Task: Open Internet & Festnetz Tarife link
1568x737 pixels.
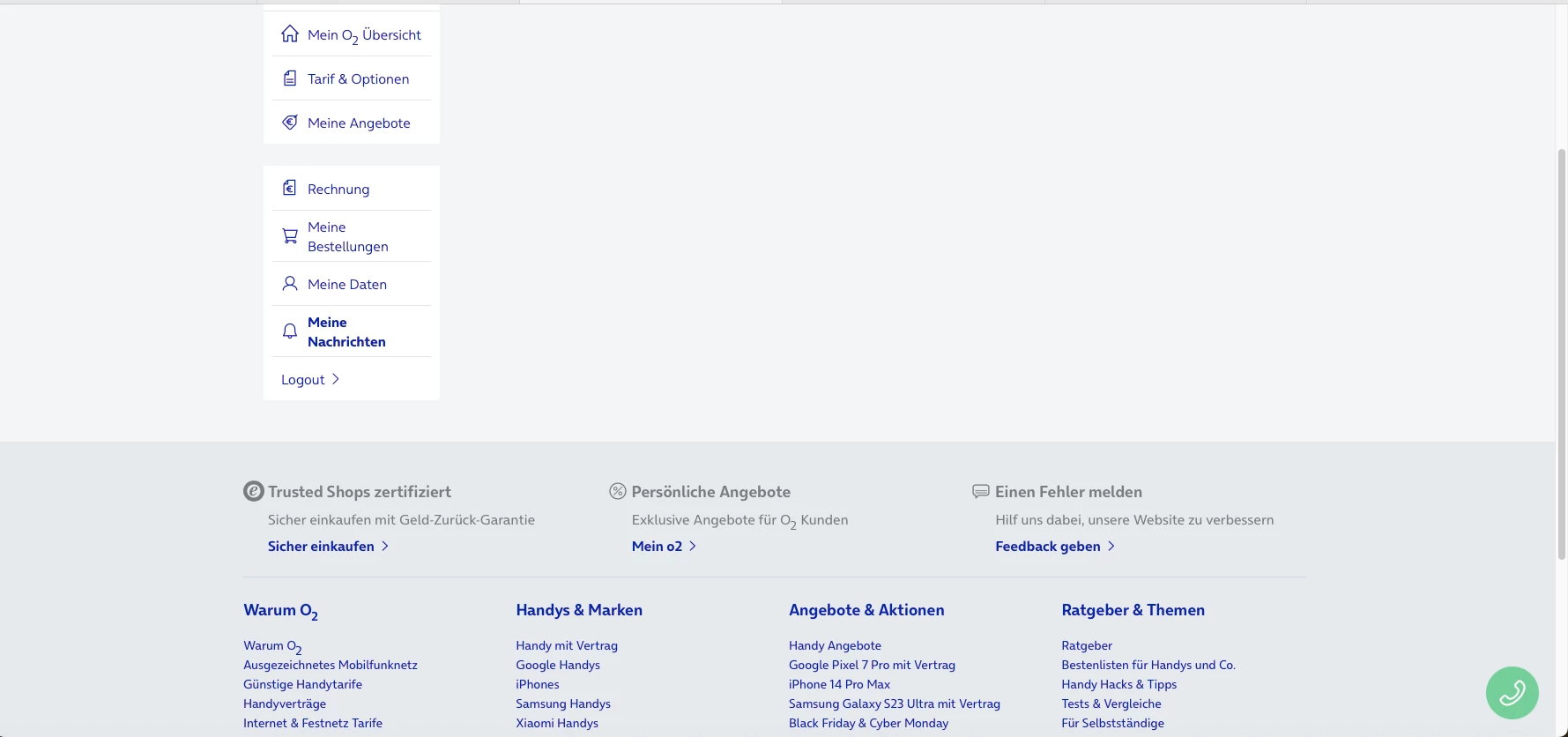Action: [x=313, y=723]
